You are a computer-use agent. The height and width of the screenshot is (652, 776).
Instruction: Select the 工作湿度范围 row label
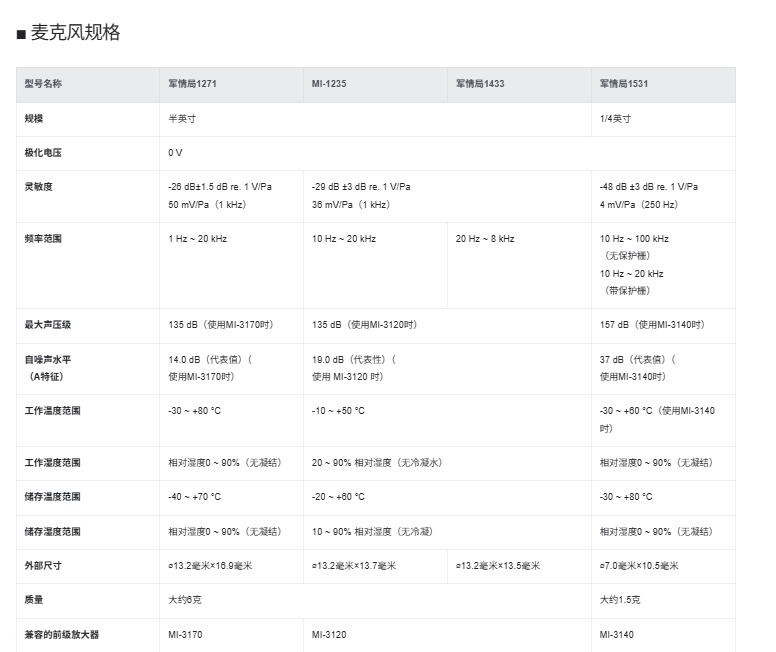(52, 463)
